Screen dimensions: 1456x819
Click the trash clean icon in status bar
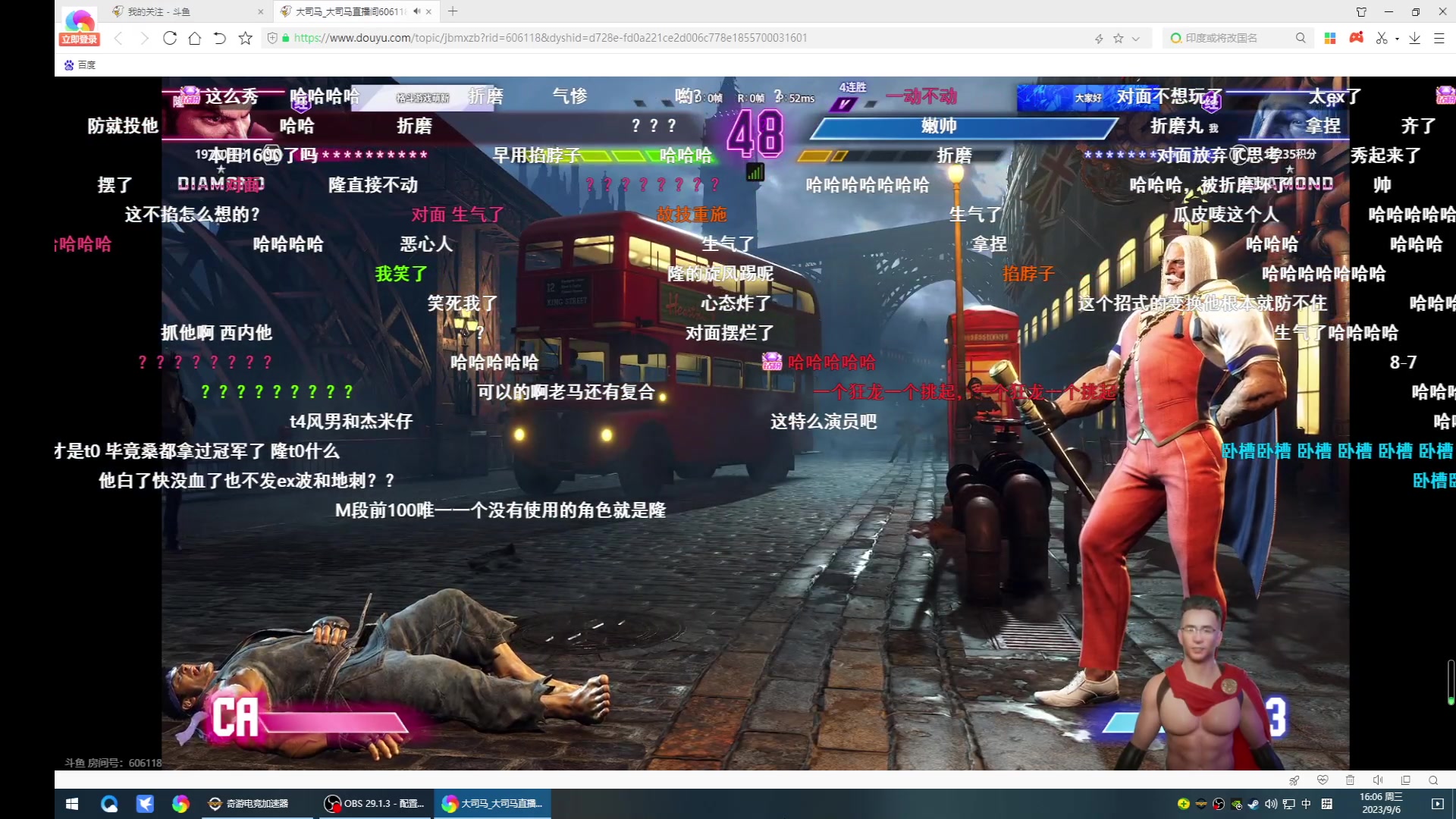tap(1350, 780)
